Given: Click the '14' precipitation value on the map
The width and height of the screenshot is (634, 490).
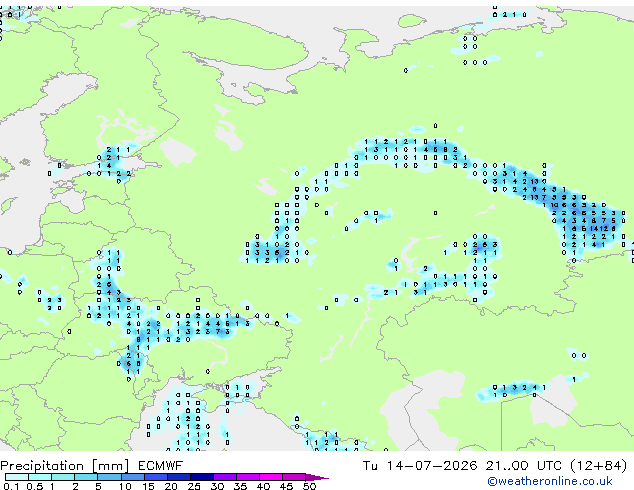Looking at the screenshot, I should [594, 229].
